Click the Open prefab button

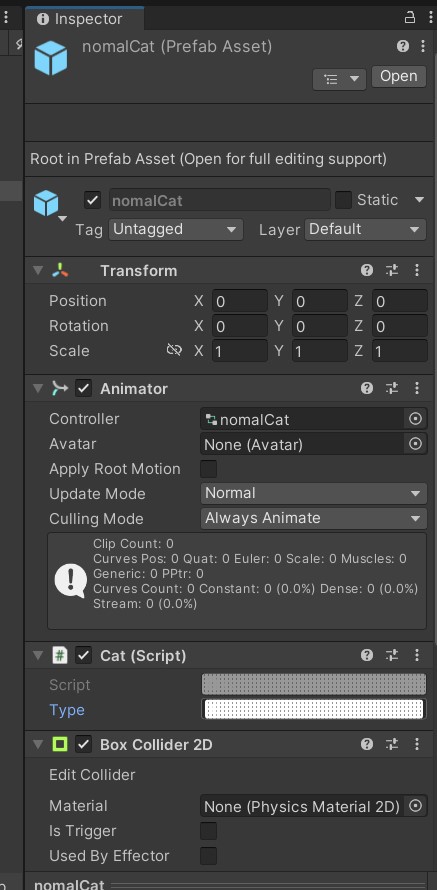[399, 76]
